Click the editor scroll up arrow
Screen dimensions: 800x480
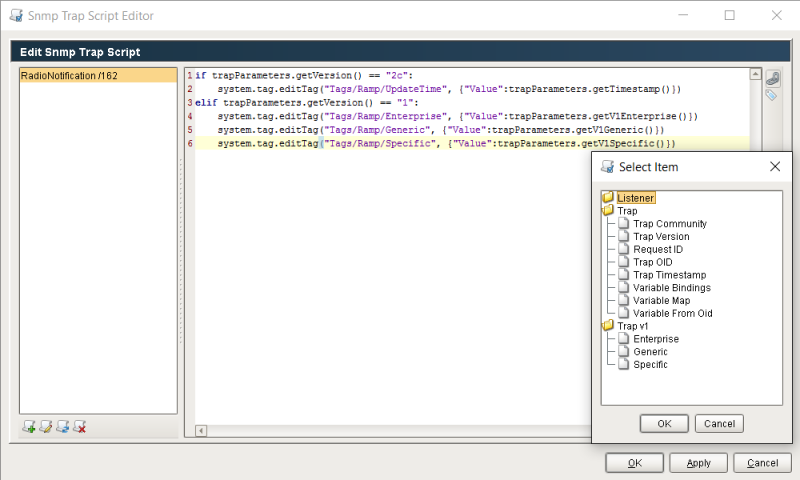[x=755, y=75]
